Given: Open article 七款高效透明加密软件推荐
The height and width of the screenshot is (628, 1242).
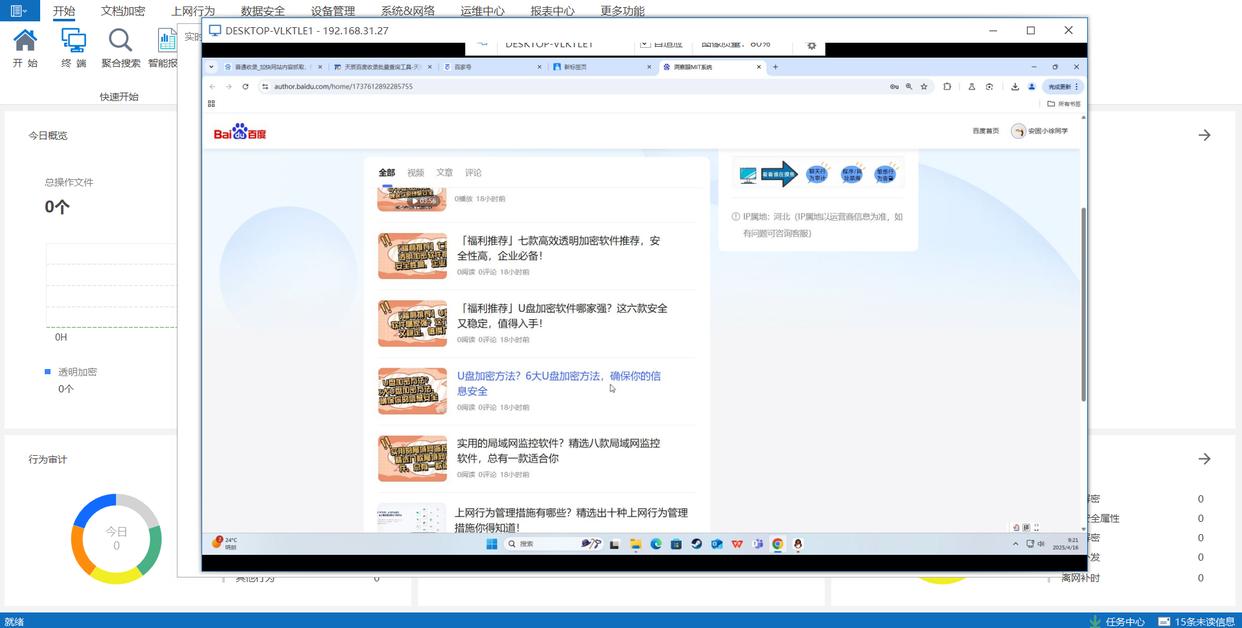Looking at the screenshot, I should click(x=558, y=248).
